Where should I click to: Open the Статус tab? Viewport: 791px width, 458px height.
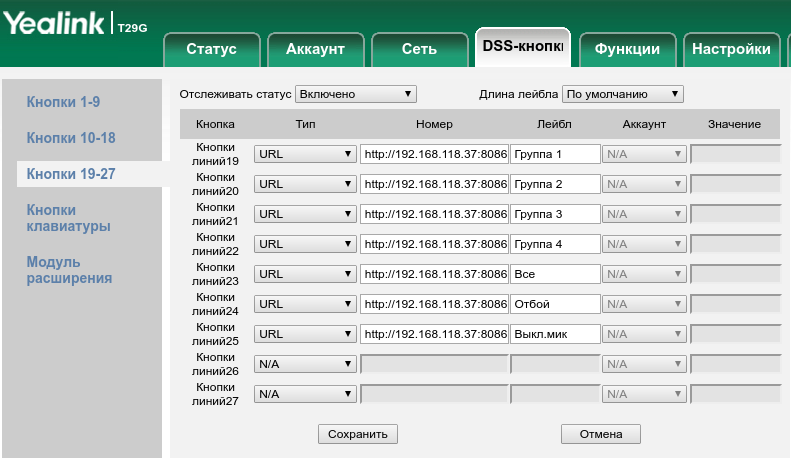pyautogui.click(x=211, y=49)
